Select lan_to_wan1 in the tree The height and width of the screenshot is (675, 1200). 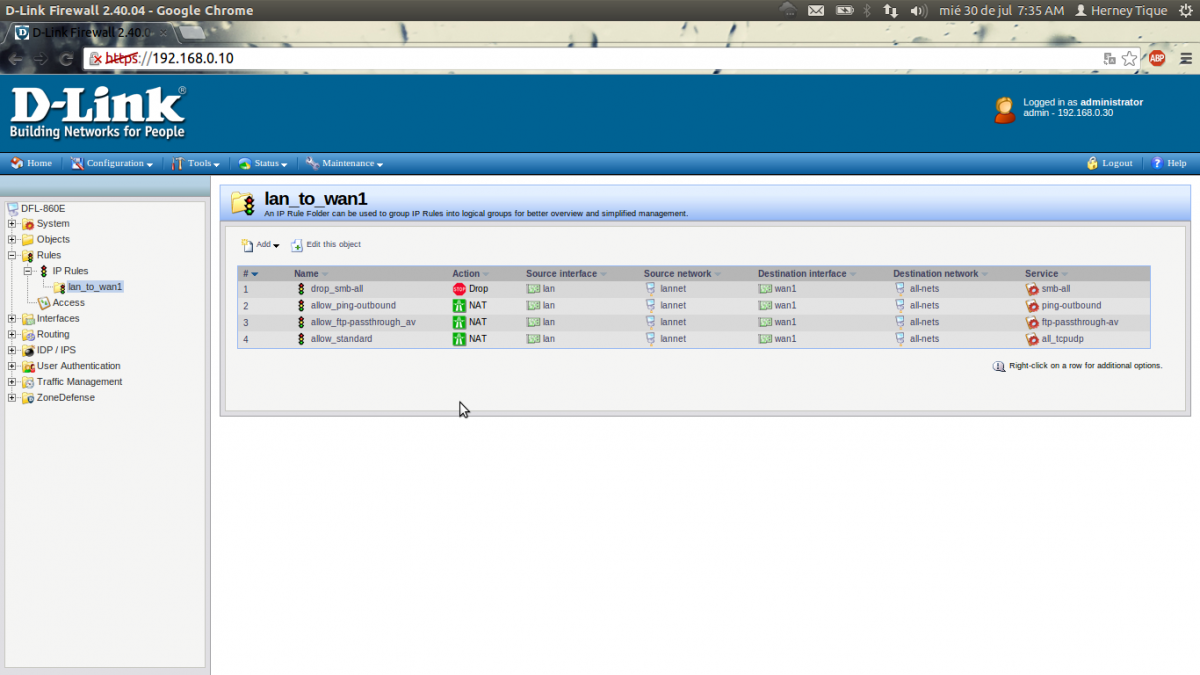click(x=95, y=287)
